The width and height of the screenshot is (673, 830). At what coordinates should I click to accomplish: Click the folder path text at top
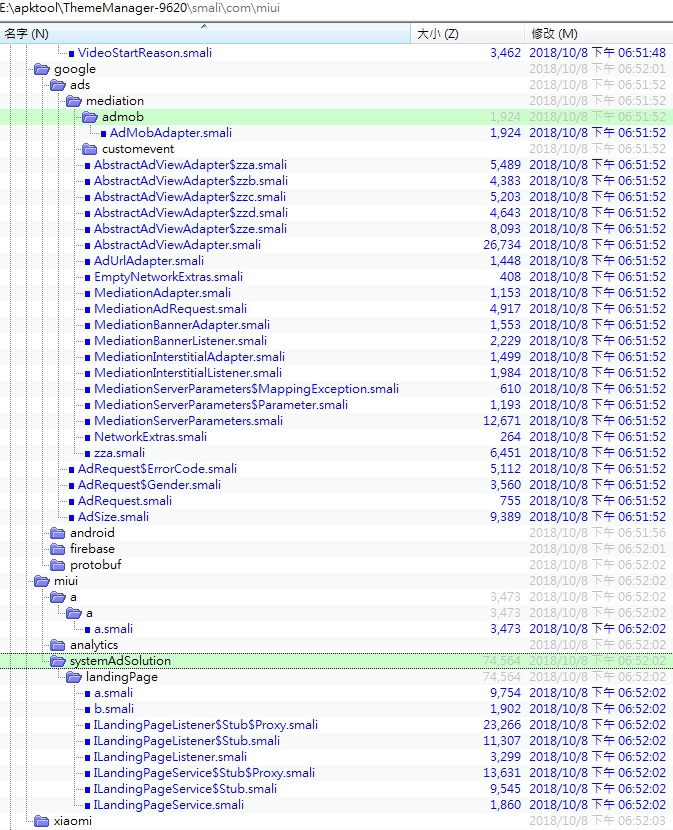point(140,7)
